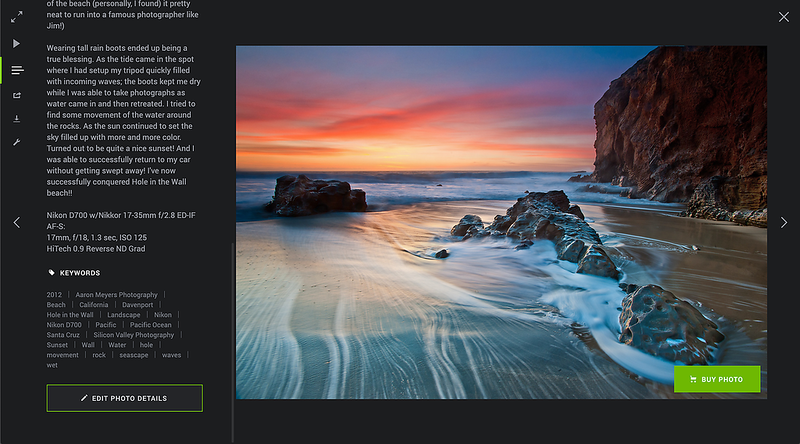Choose the 'Pacific Ocean' keyword
The height and width of the screenshot is (444, 800).
[x=151, y=325]
